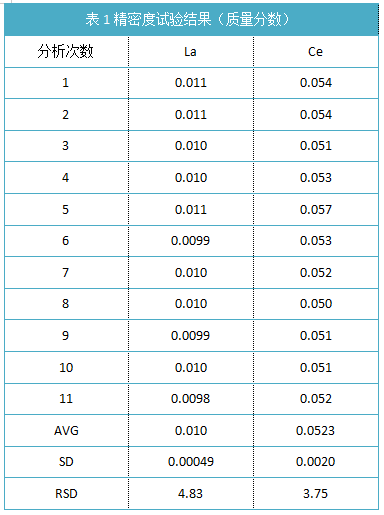Click Ce value 0.053 in row 4
384x515 pixels.
[x=316, y=178]
